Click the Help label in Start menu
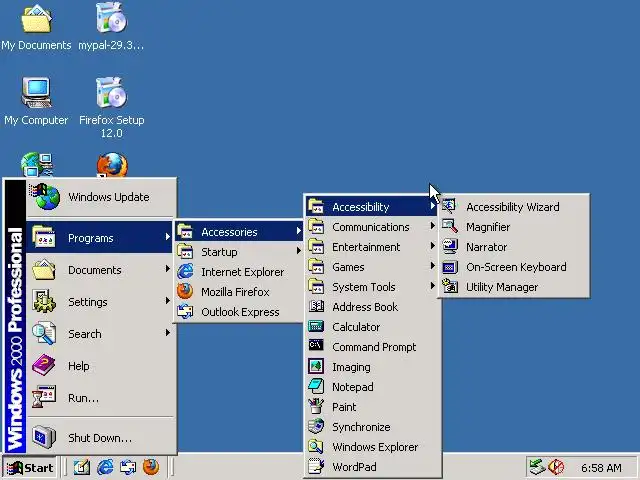The width and height of the screenshot is (640, 480). (79, 366)
